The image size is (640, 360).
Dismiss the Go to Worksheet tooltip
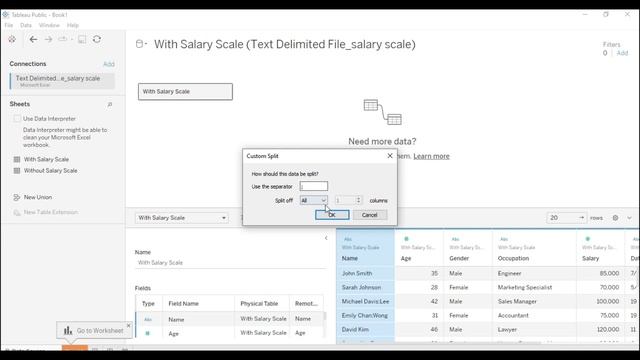tap(129, 326)
